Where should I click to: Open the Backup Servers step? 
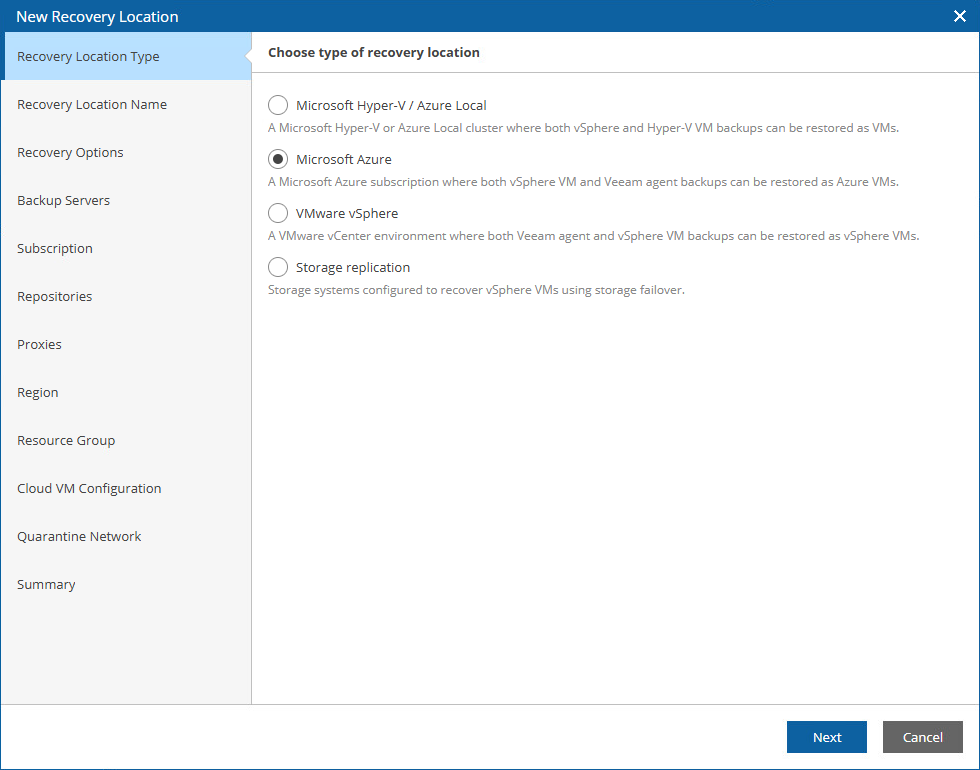tap(63, 201)
